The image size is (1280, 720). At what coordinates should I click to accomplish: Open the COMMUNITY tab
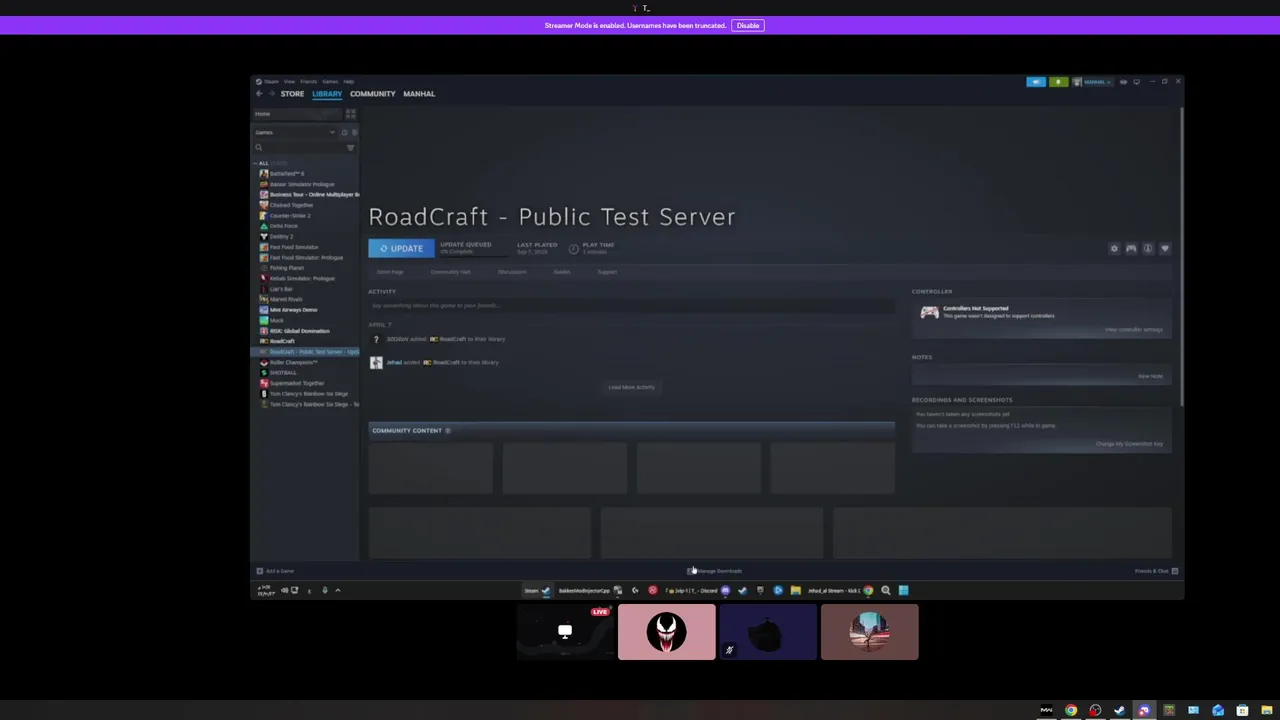tap(372, 94)
